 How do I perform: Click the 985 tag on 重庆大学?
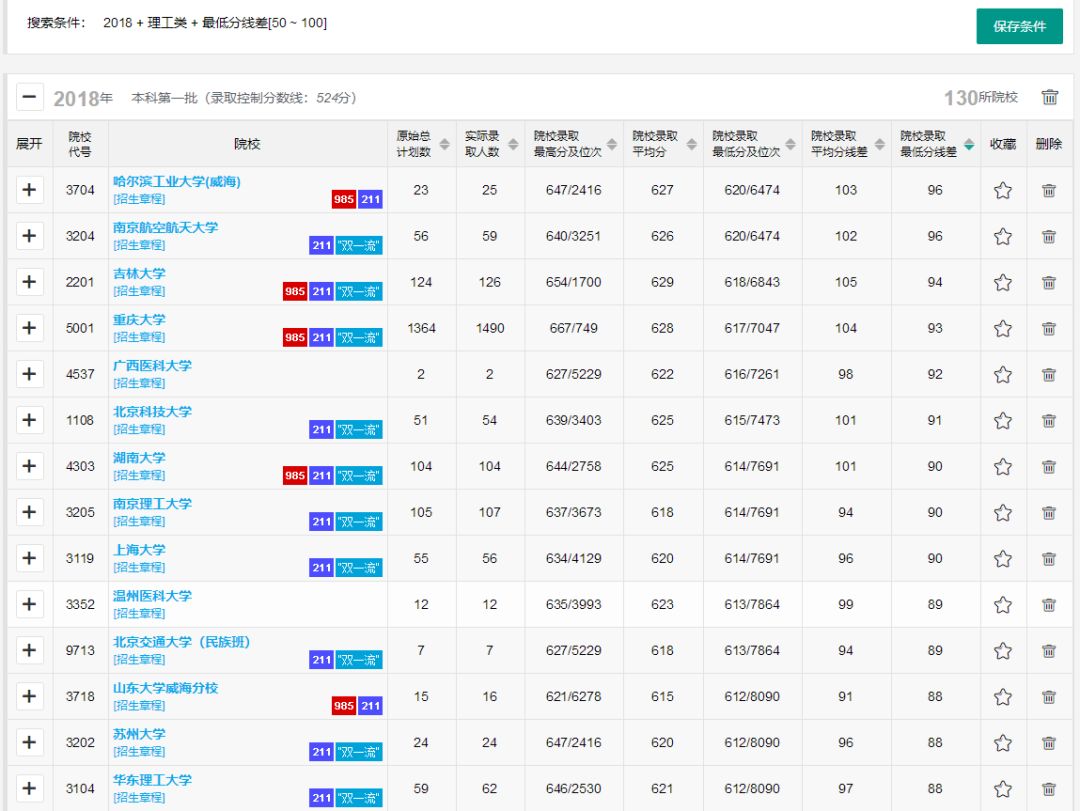(295, 338)
